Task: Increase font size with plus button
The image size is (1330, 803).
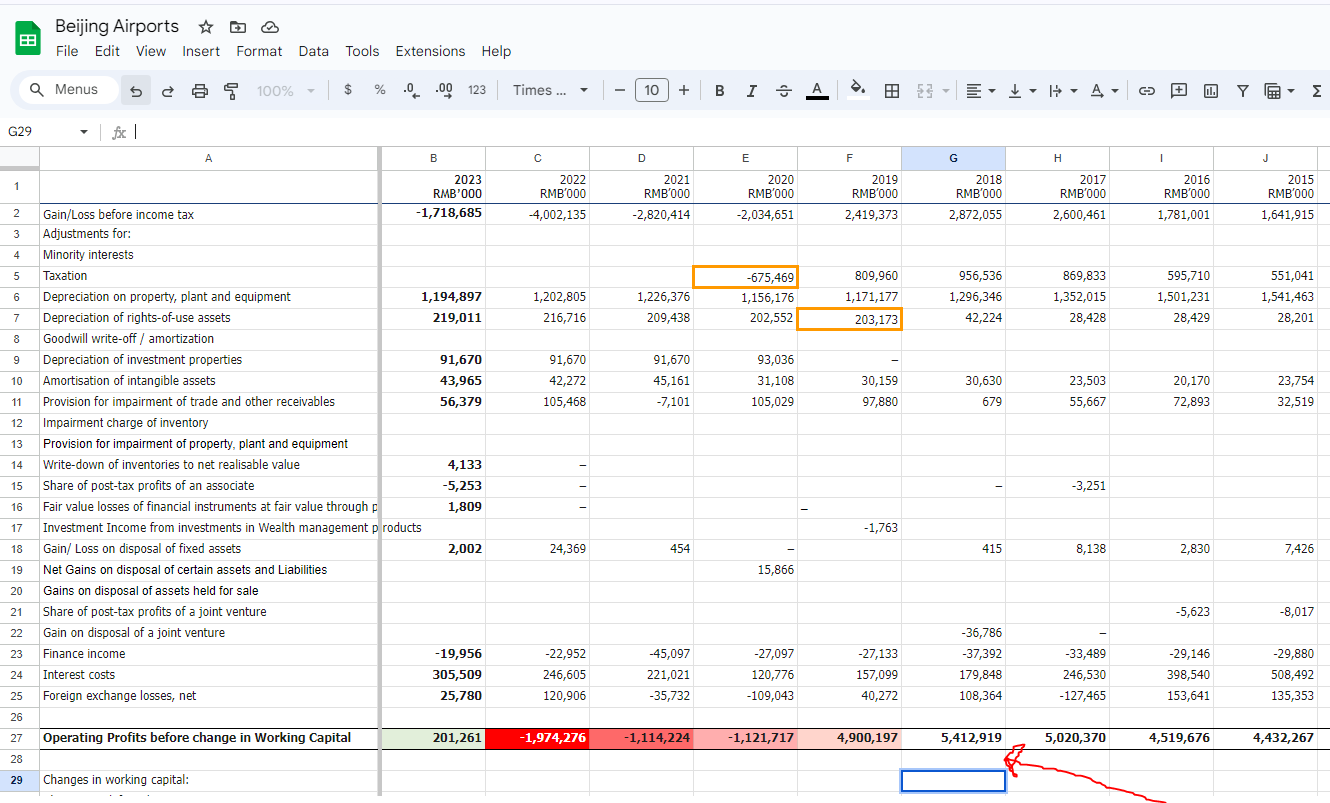Action: (684, 90)
